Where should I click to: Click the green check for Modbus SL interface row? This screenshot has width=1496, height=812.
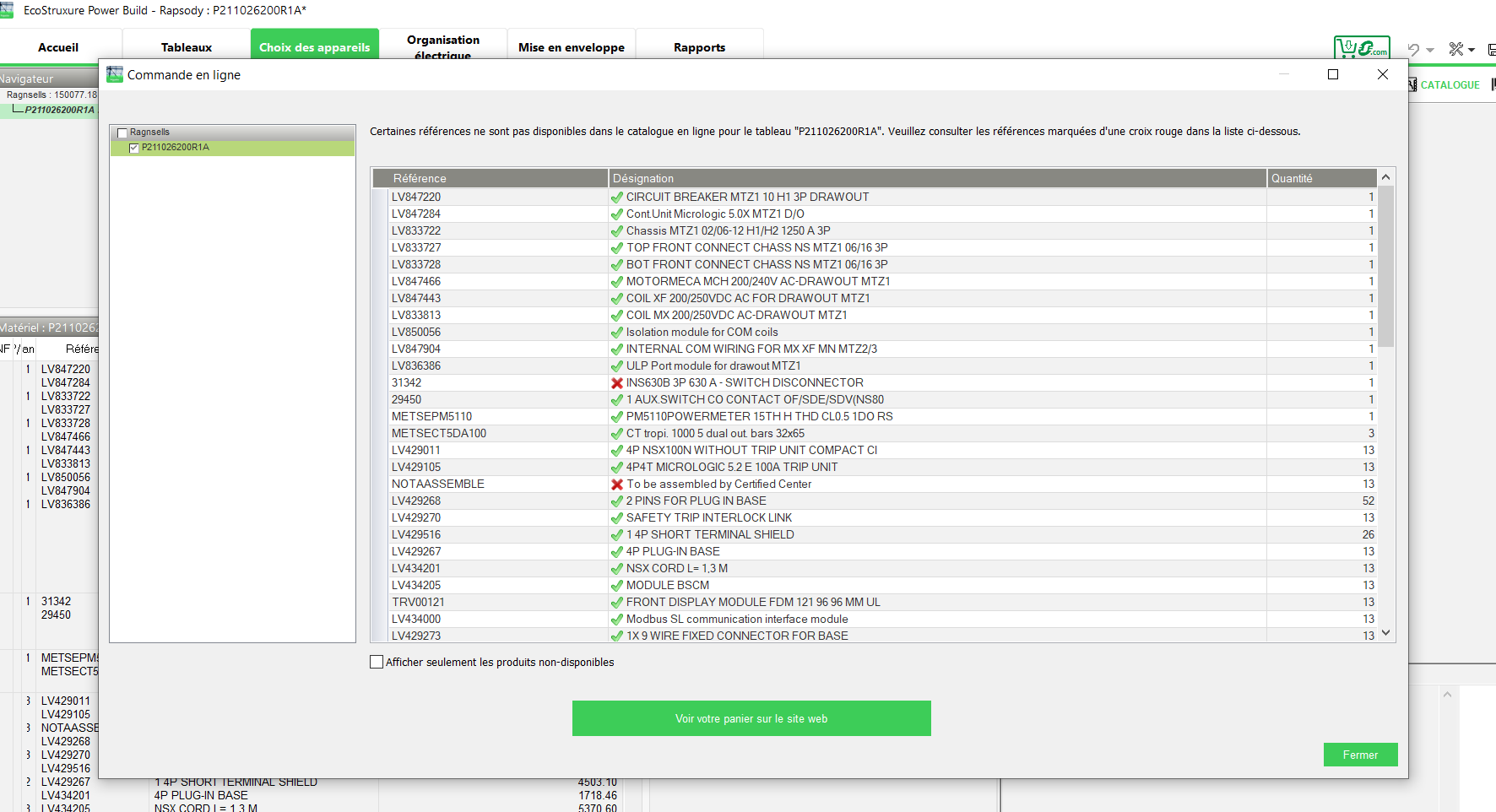click(617, 619)
